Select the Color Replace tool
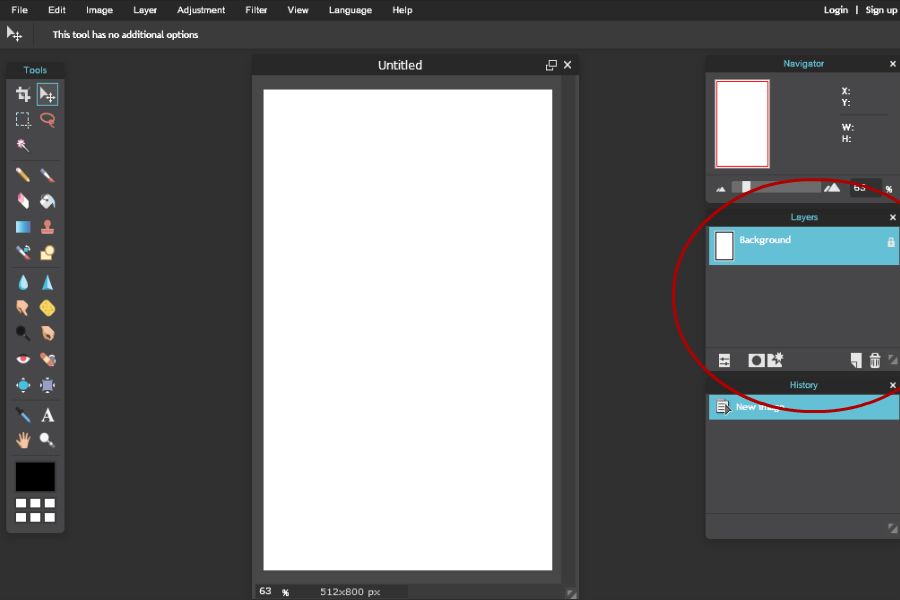This screenshot has height=600, width=900. [23, 252]
